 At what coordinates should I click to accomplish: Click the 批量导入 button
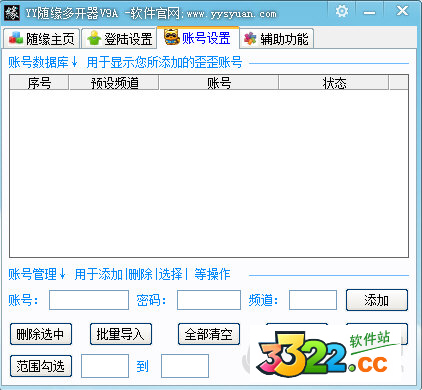coord(121,334)
